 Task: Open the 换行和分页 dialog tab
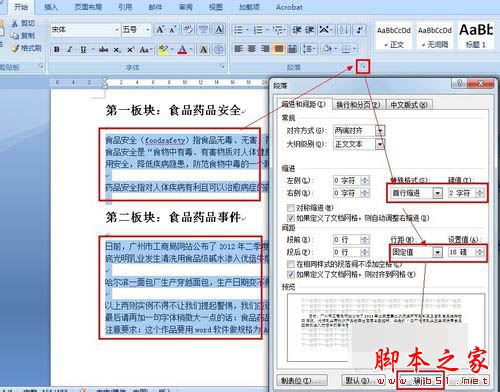click(358, 105)
